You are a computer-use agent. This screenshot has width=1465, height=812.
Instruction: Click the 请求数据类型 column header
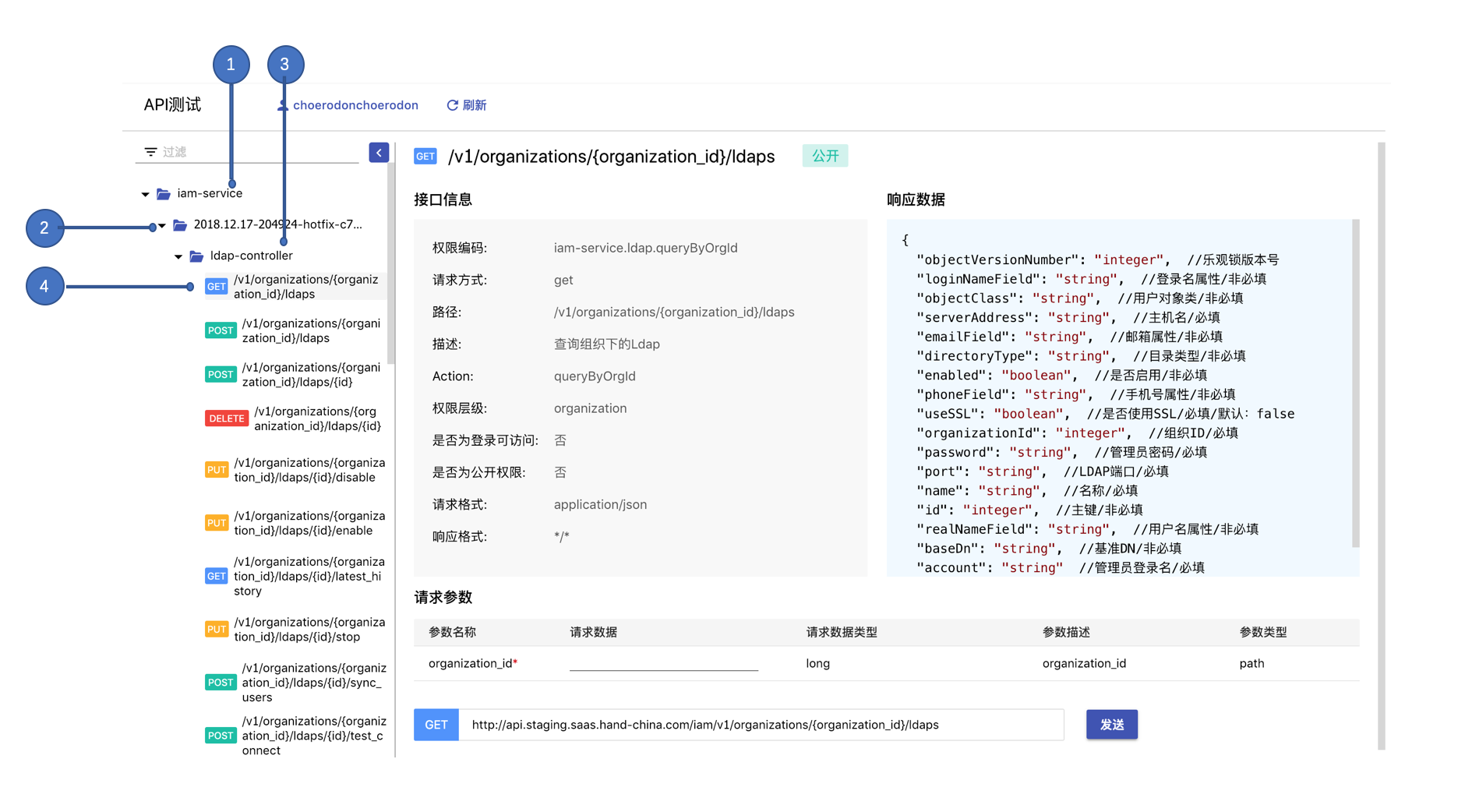click(842, 632)
